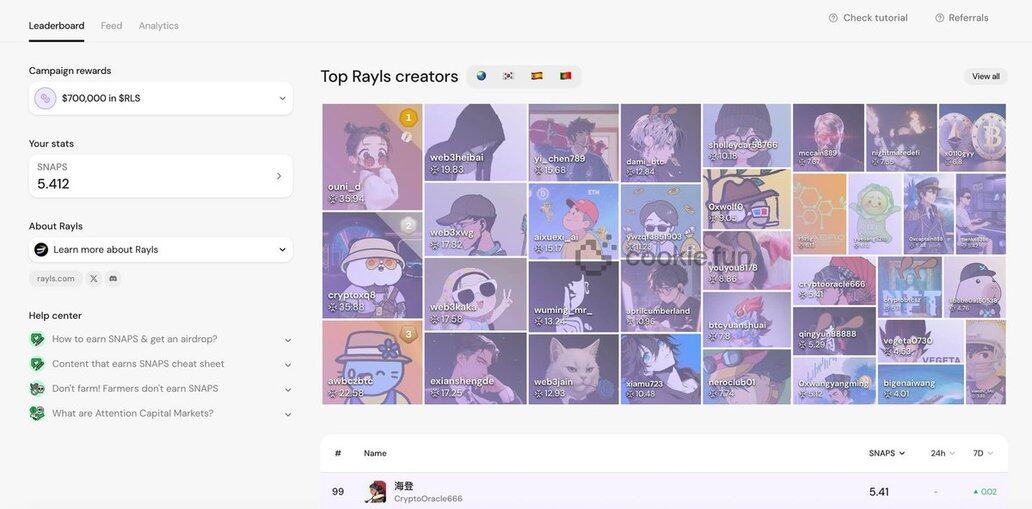1032x509 pixels.
Task: Filter creators by Spanish flag
Action: tap(537, 76)
